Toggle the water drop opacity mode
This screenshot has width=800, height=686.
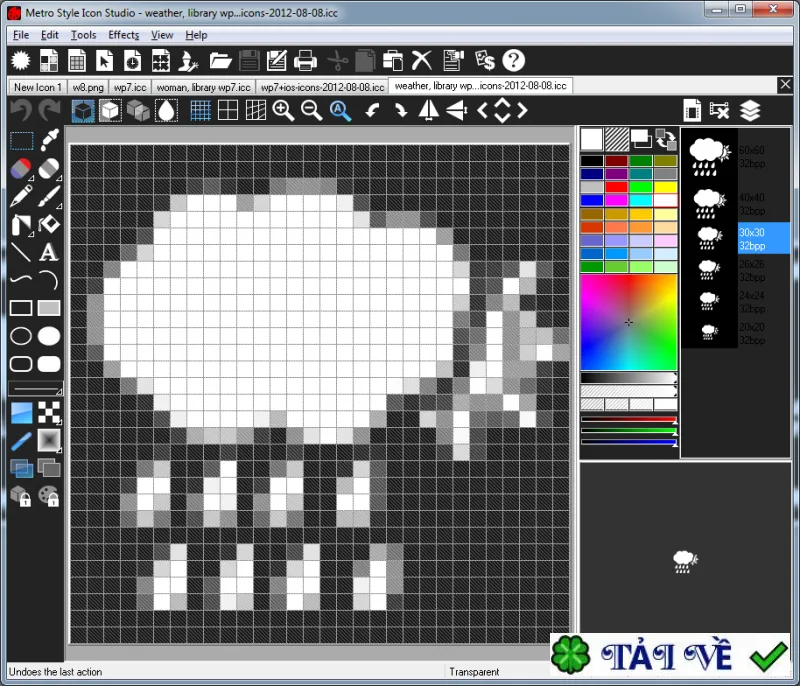click(x=166, y=111)
